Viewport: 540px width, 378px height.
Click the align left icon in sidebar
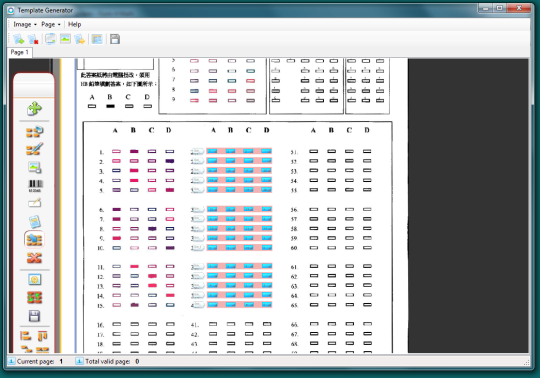[25, 336]
